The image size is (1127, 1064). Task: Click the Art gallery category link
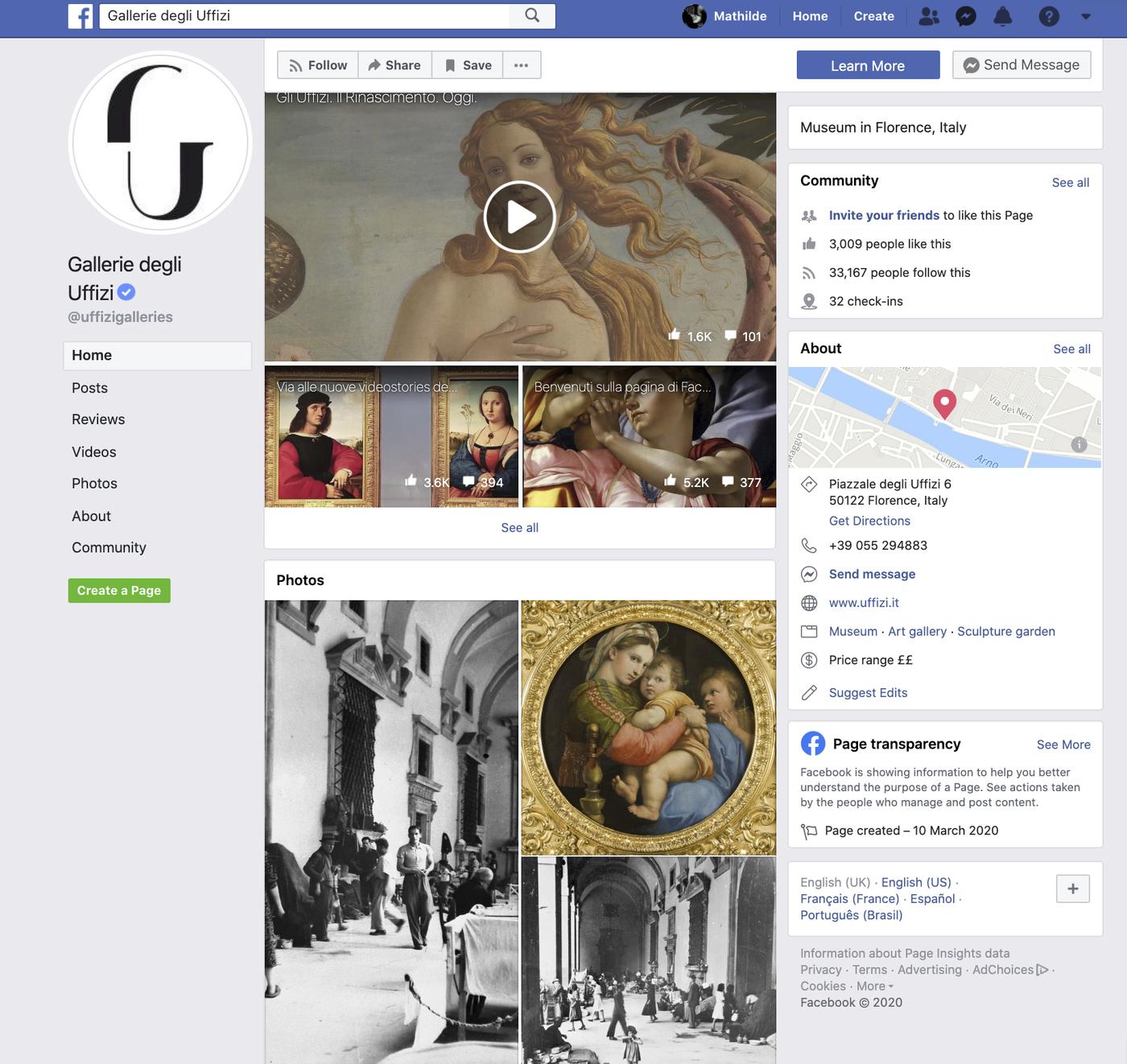click(917, 632)
